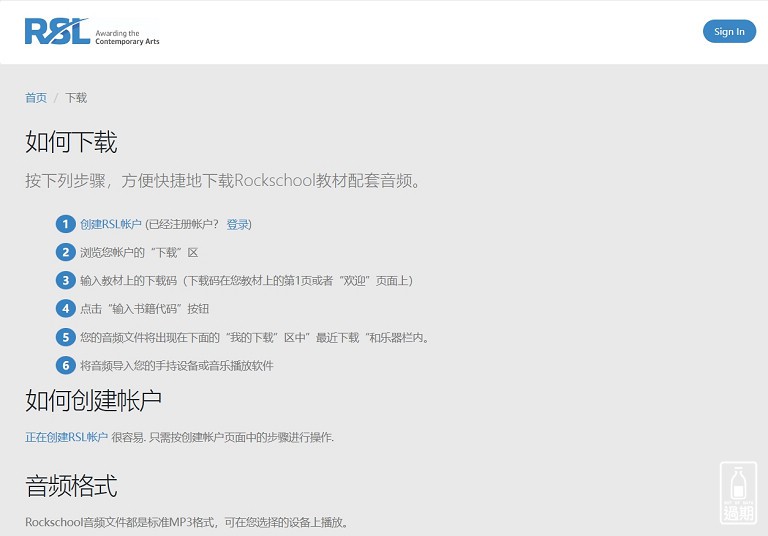768x536 pixels.
Task: Open the 首页 breadcrumb link
Action: [x=36, y=97]
